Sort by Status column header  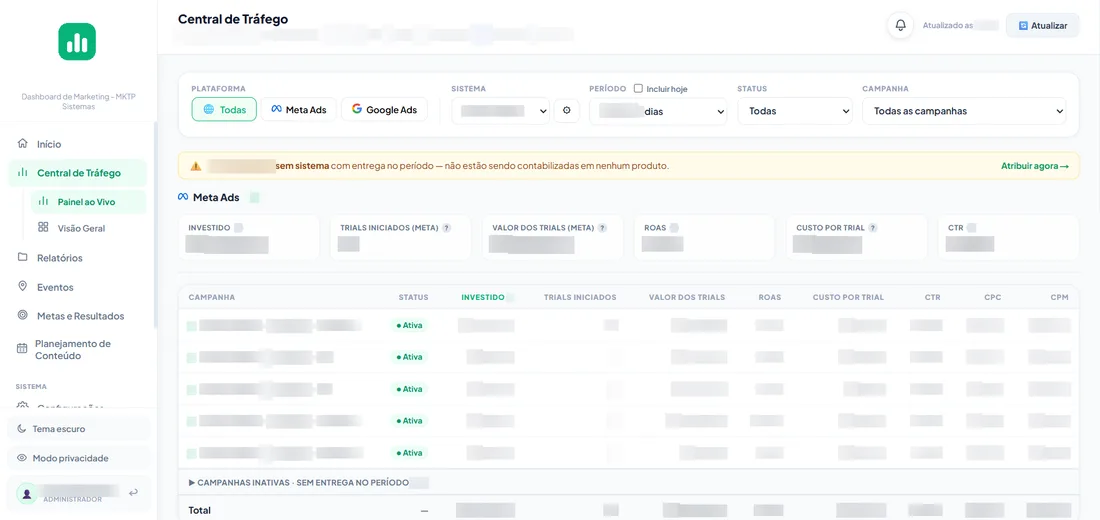(x=413, y=298)
